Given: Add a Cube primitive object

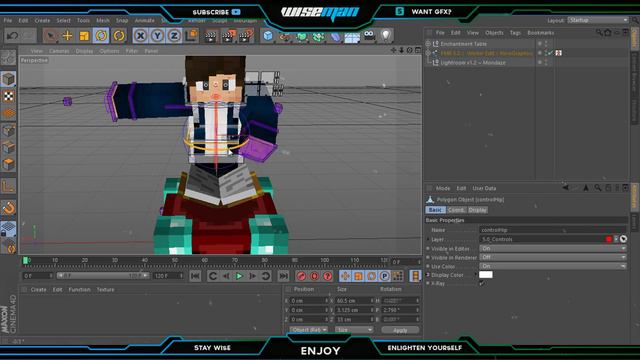Looking at the screenshot, I should pyautogui.click(x=268, y=36).
